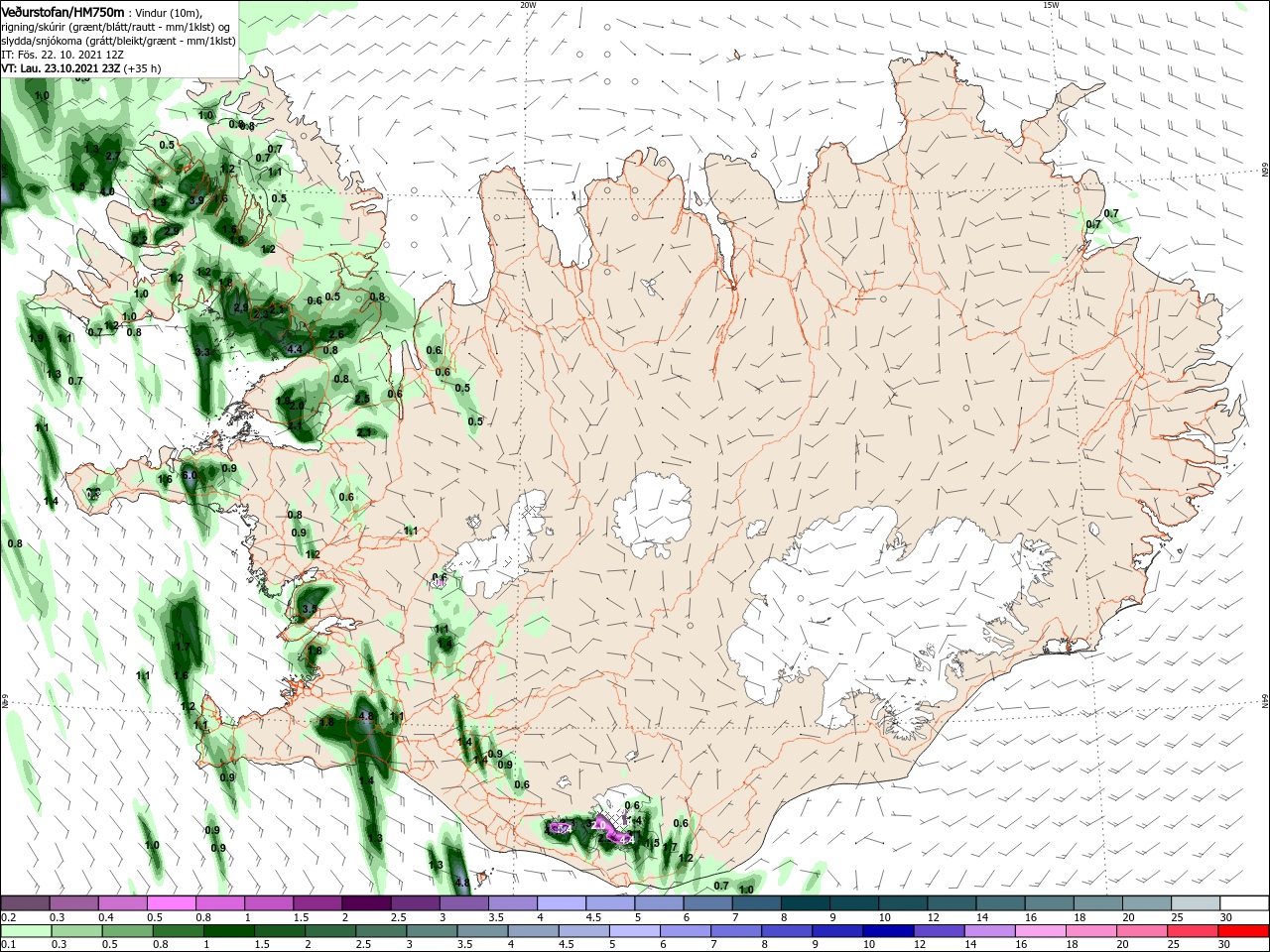Click the '6.0' precipitation value on Snæfellsnes peninsula

coord(190,475)
